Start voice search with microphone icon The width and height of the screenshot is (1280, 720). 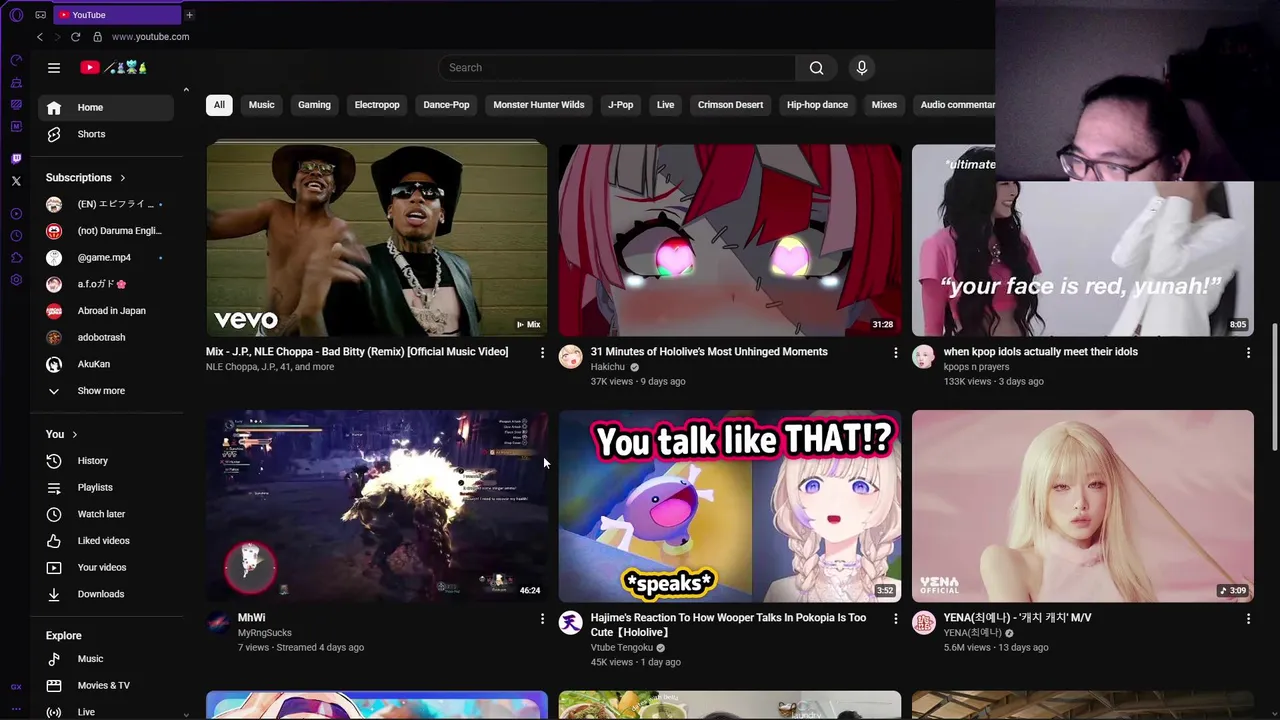[x=861, y=68]
